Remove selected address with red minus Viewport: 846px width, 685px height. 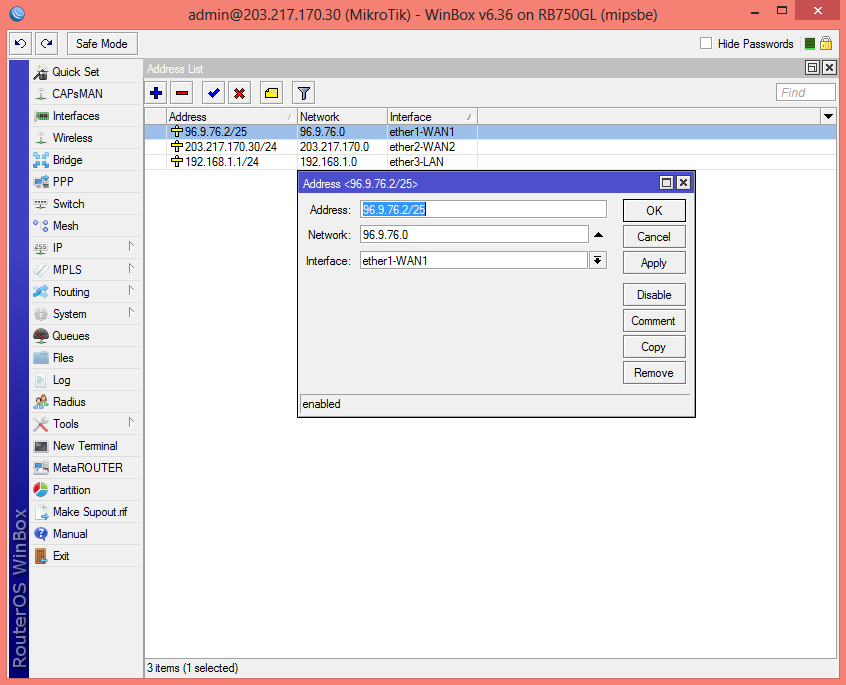(x=182, y=93)
